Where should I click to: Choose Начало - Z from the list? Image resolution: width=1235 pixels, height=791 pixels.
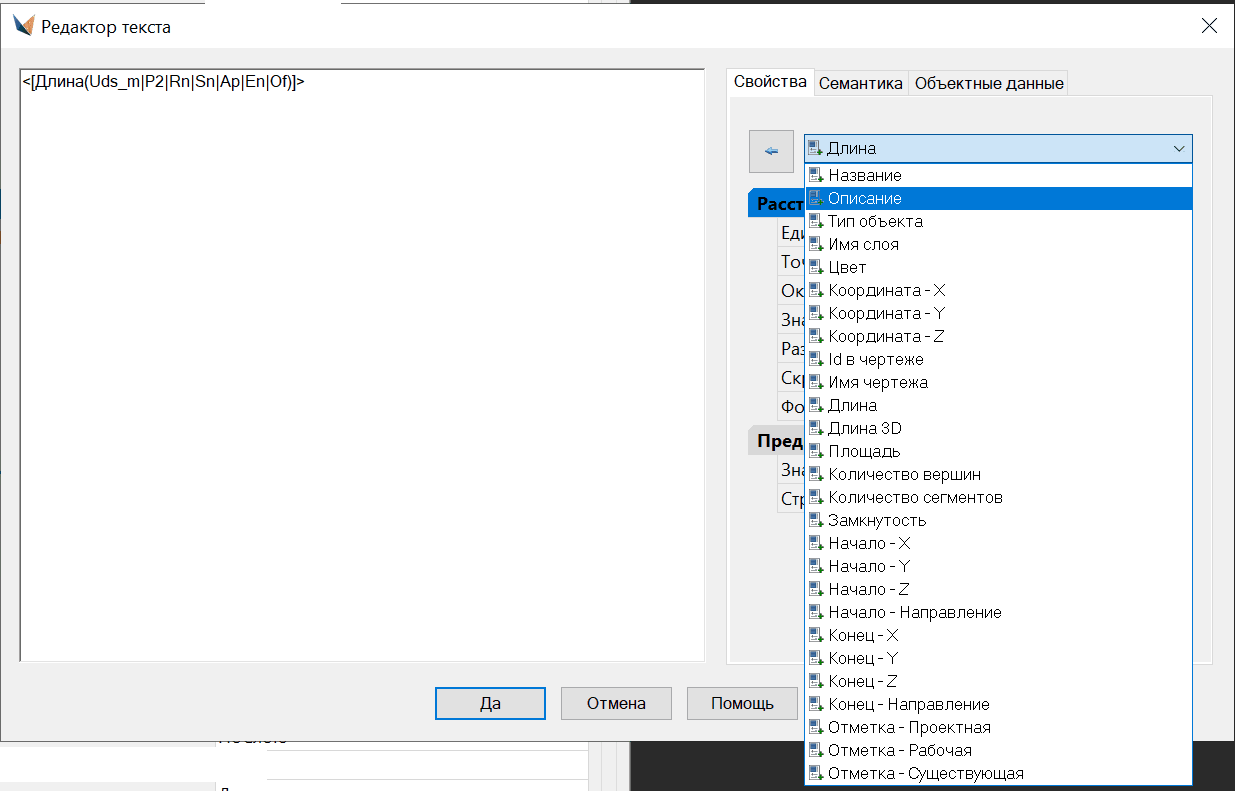tap(999, 589)
